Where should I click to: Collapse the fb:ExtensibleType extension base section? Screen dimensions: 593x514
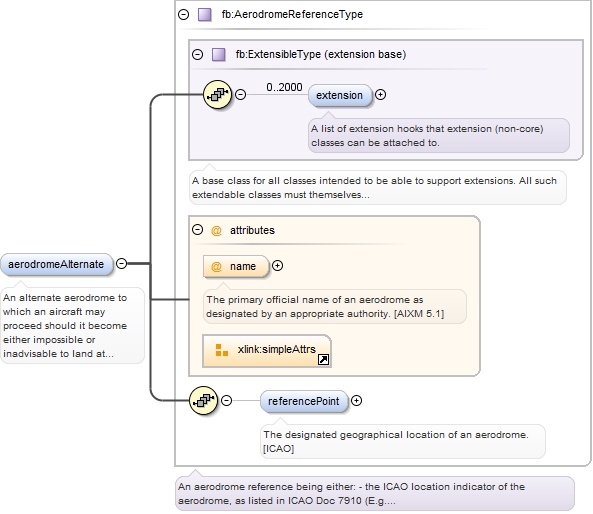pos(197,54)
